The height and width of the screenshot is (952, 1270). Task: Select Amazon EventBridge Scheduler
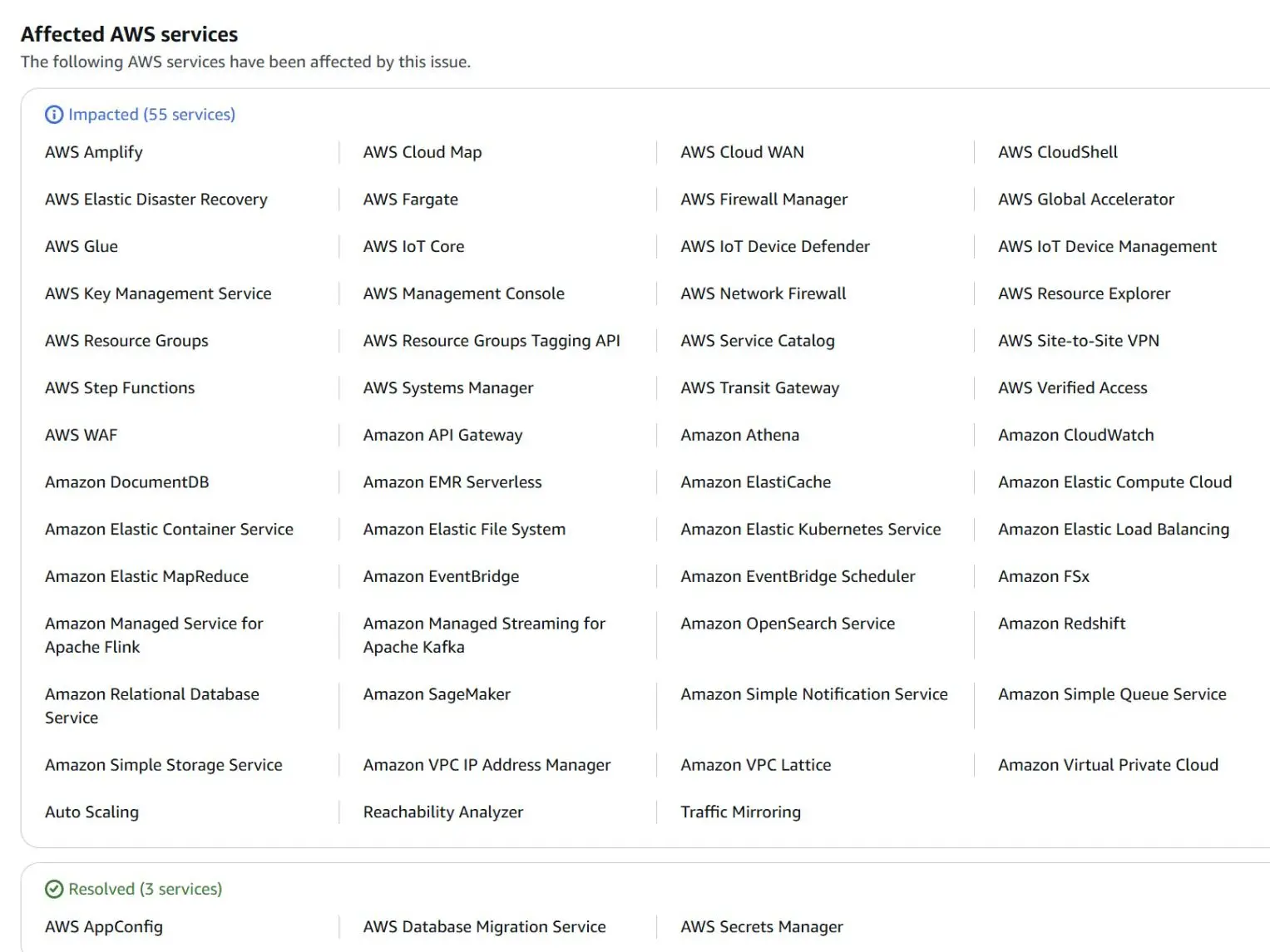798,577
